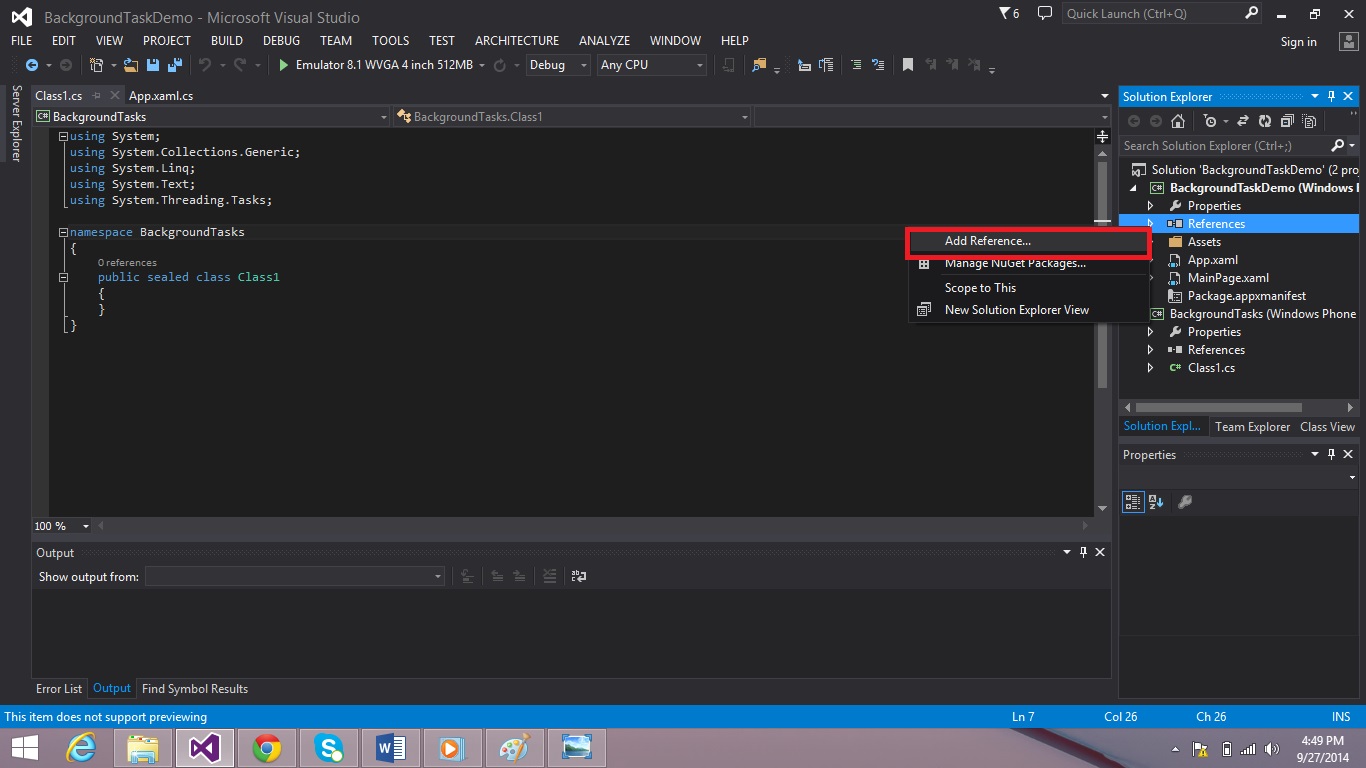
Task: Toggle the pin on the Class1.cs tab
Action: click(x=97, y=96)
